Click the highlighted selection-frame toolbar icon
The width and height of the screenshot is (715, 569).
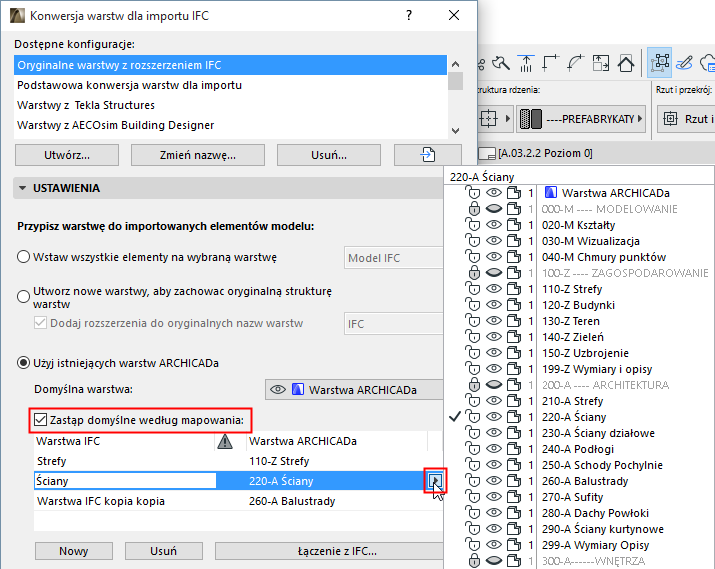point(659,62)
